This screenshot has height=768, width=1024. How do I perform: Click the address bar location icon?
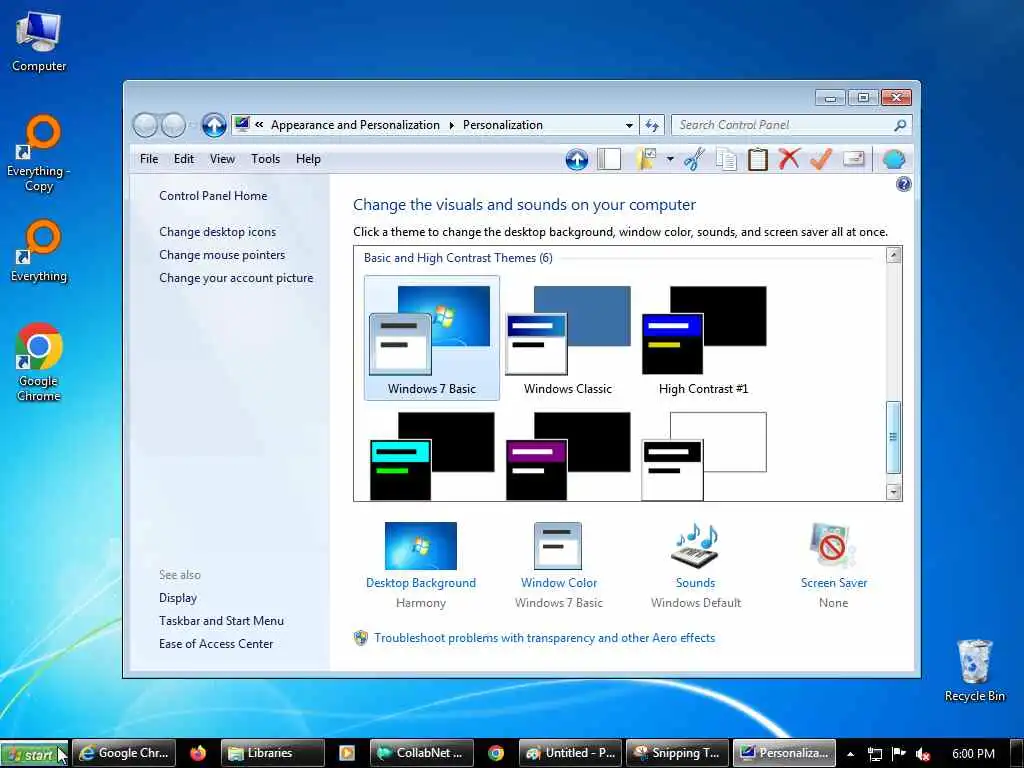pos(242,124)
